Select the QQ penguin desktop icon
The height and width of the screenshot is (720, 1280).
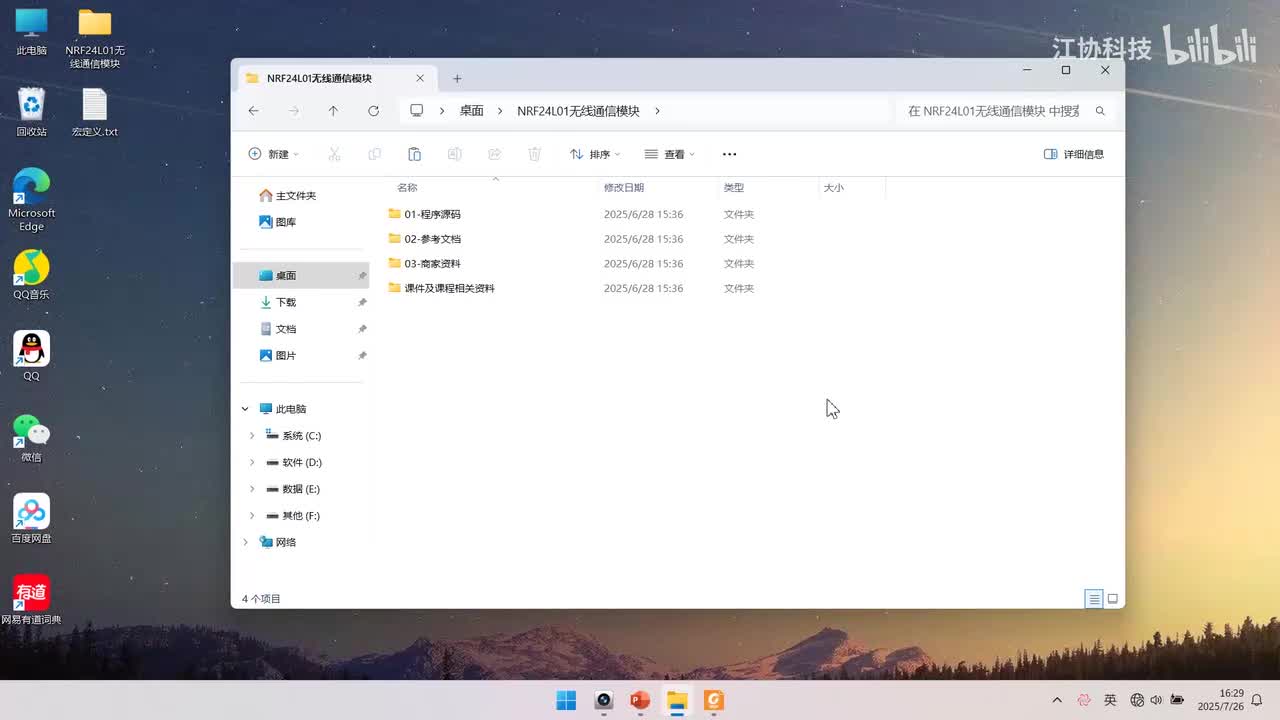click(x=32, y=355)
